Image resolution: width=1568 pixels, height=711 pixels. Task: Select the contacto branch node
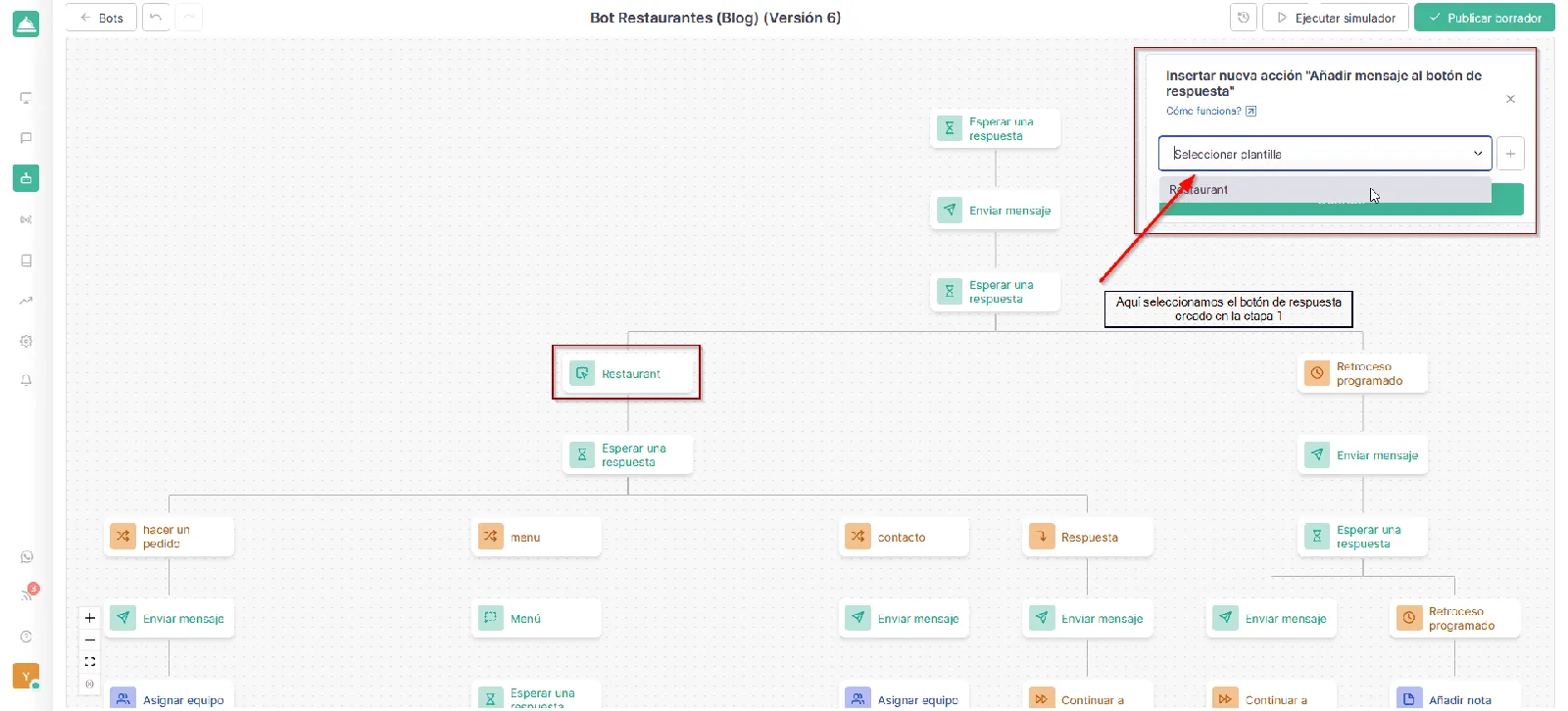coord(904,537)
